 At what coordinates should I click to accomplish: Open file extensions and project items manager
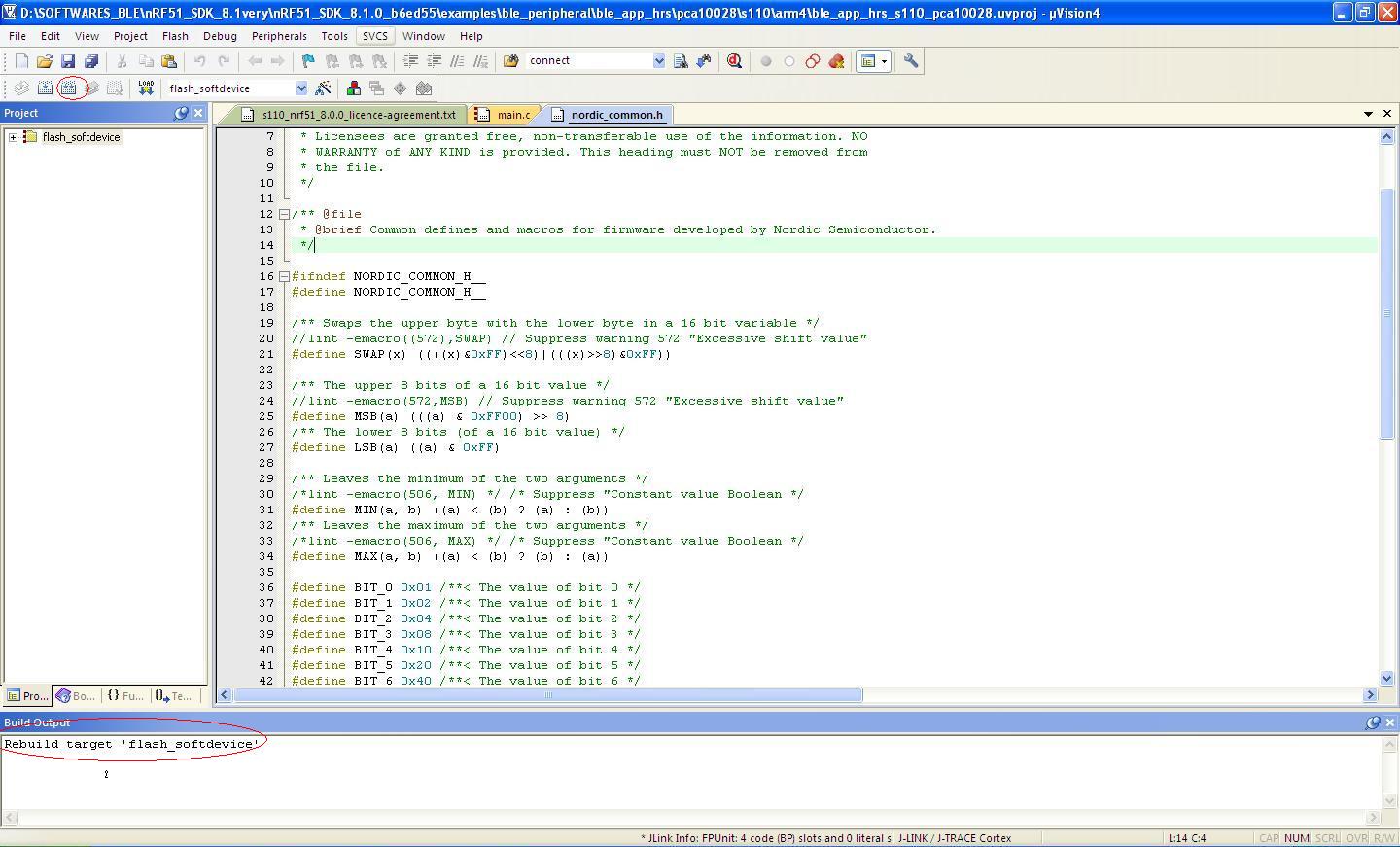pos(354,88)
